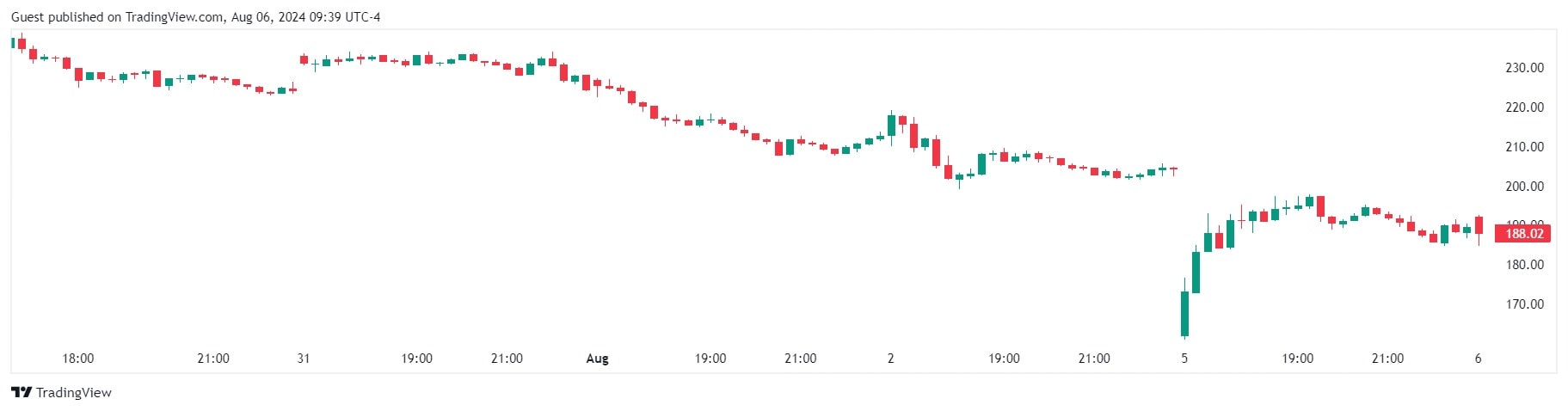Screen dimensions: 1568x411
Task: Click the 200.00 price scale marker
Action: click(1524, 187)
